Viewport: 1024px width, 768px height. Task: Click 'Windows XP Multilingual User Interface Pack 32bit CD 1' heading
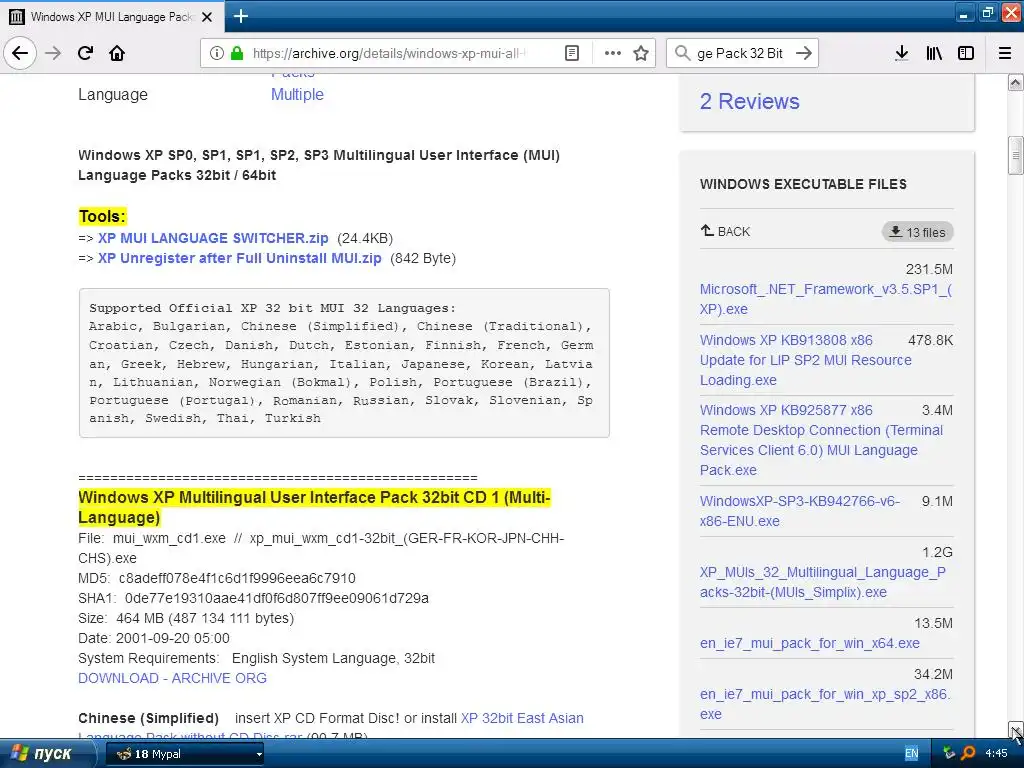pyautogui.click(x=314, y=507)
